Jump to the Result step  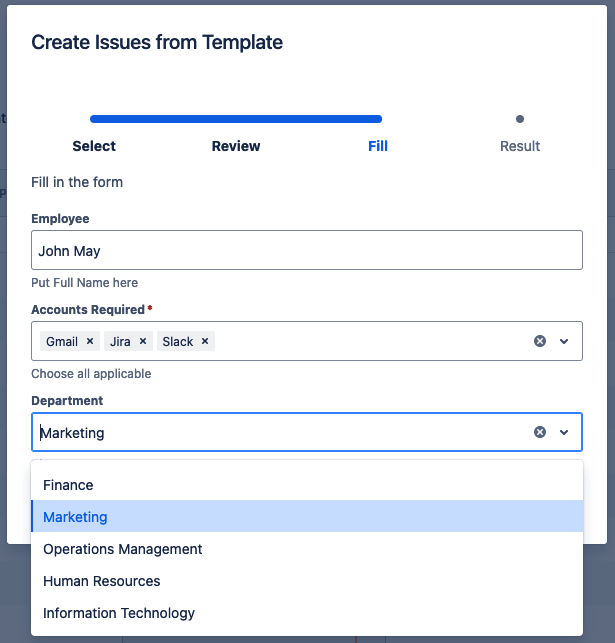tap(520, 146)
